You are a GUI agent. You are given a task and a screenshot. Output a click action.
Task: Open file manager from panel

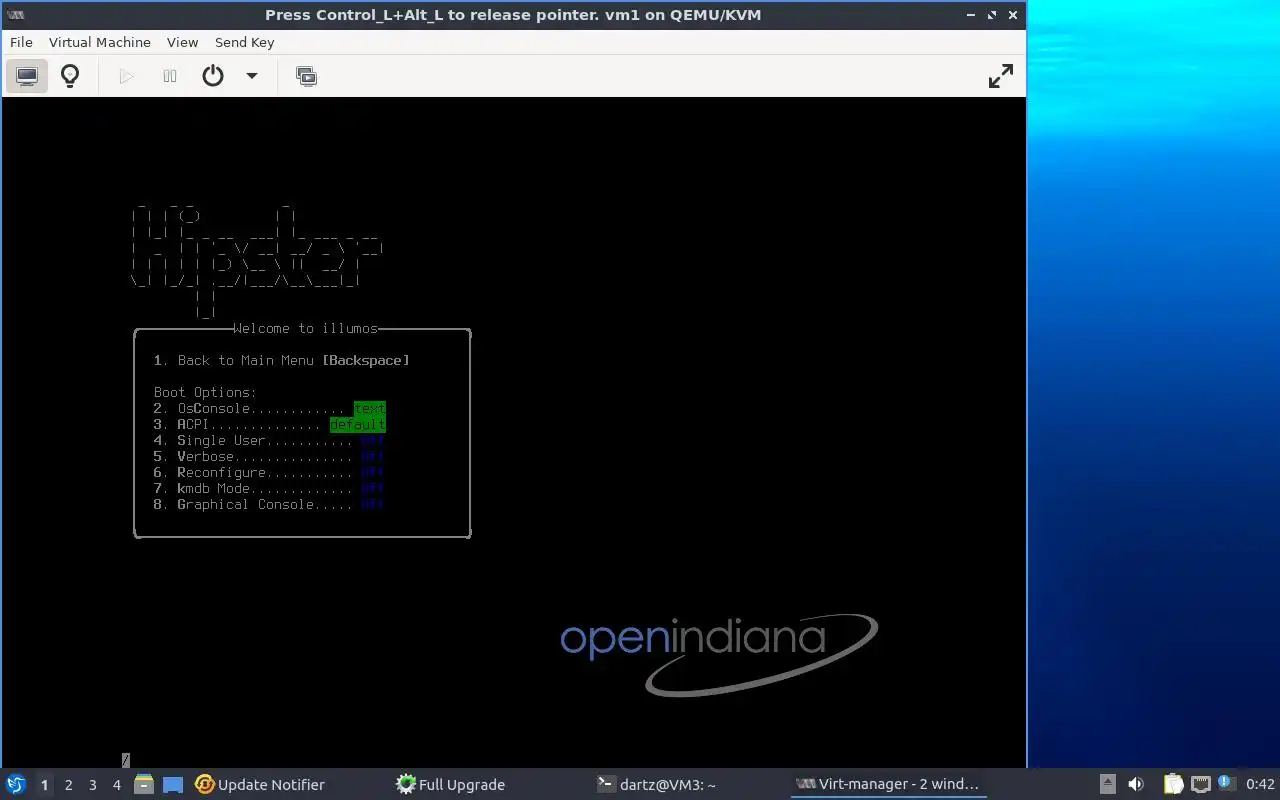(x=144, y=784)
